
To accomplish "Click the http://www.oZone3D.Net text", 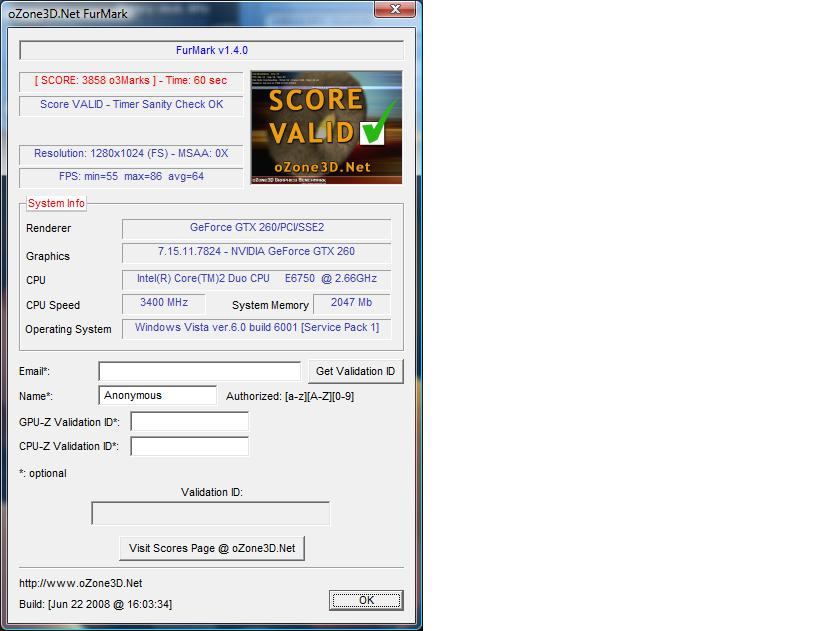I will [x=81, y=583].
